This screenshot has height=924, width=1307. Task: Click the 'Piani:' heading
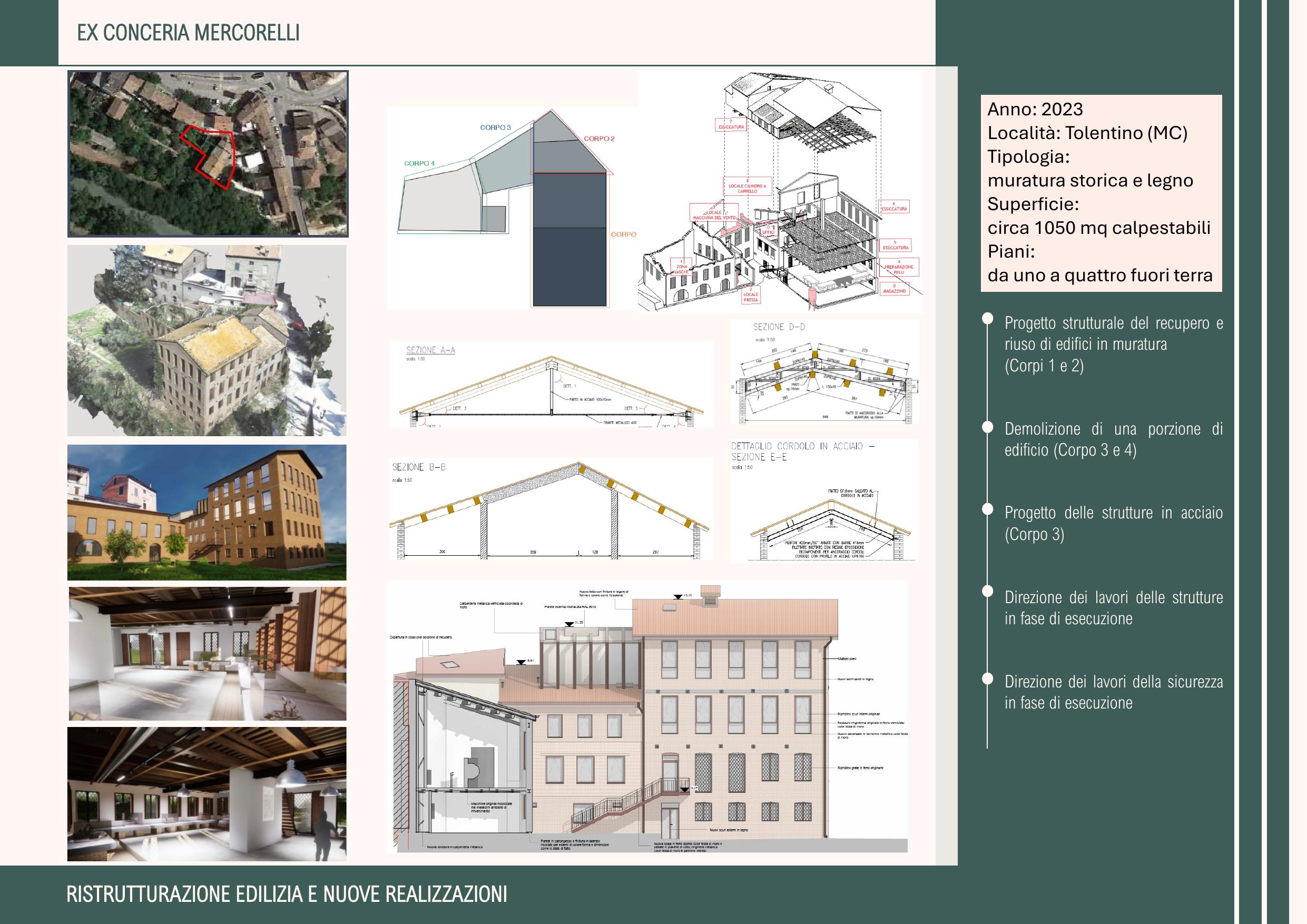click(x=1010, y=252)
